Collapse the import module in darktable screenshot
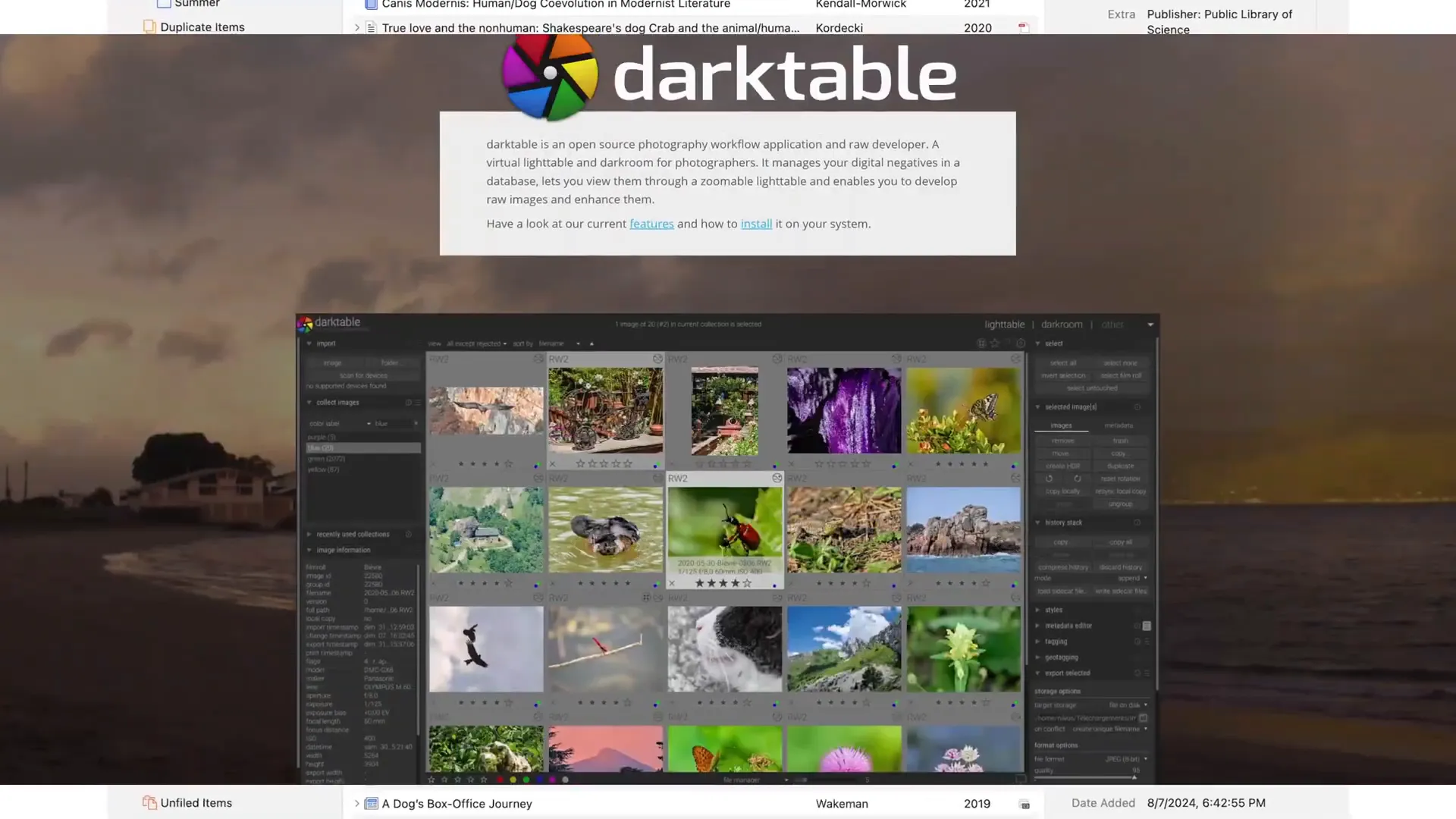The height and width of the screenshot is (819, 1456). click(x=309, y=344)
